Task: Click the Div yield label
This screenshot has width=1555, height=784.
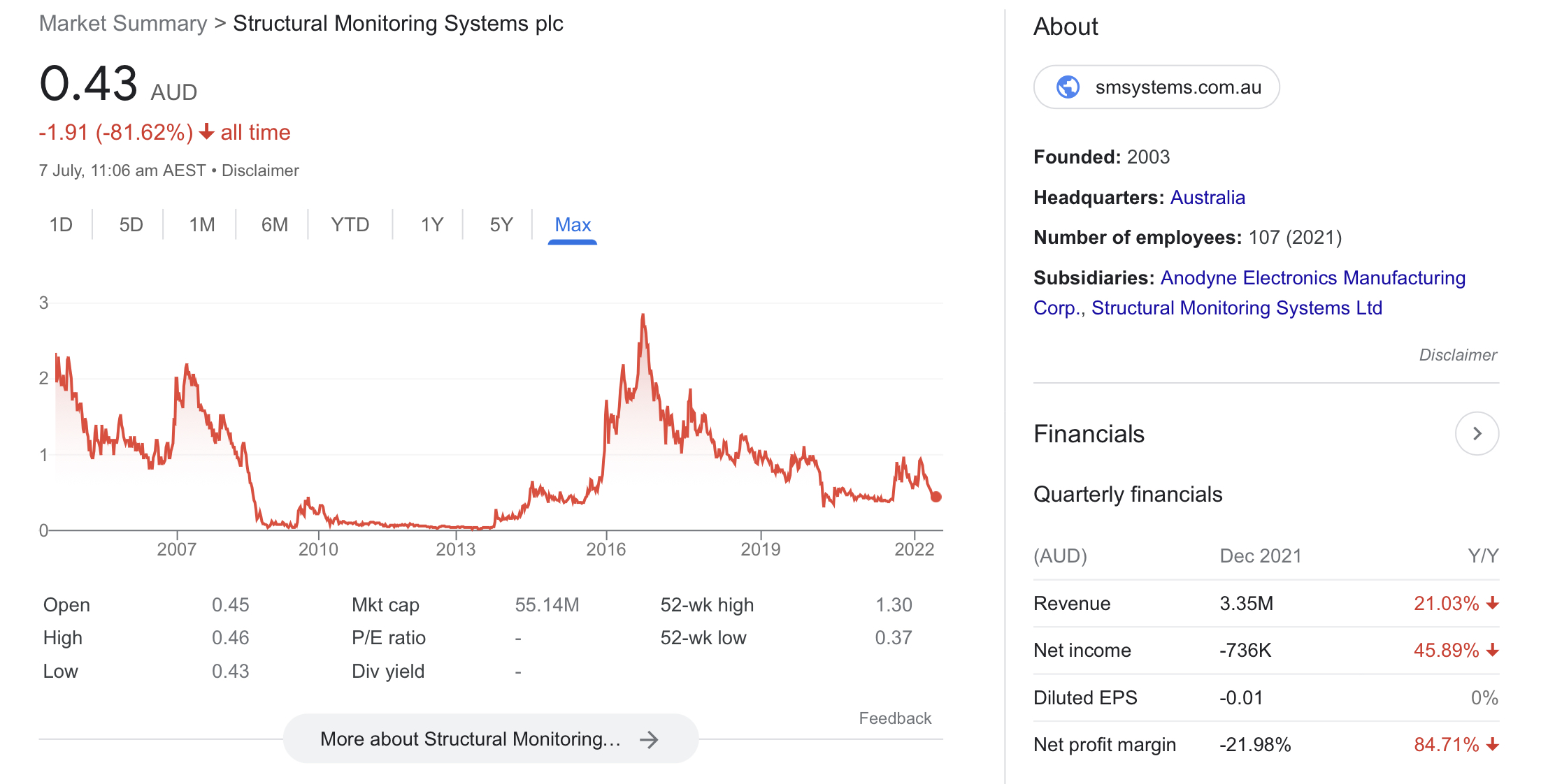Action: [x=388, y=672]
